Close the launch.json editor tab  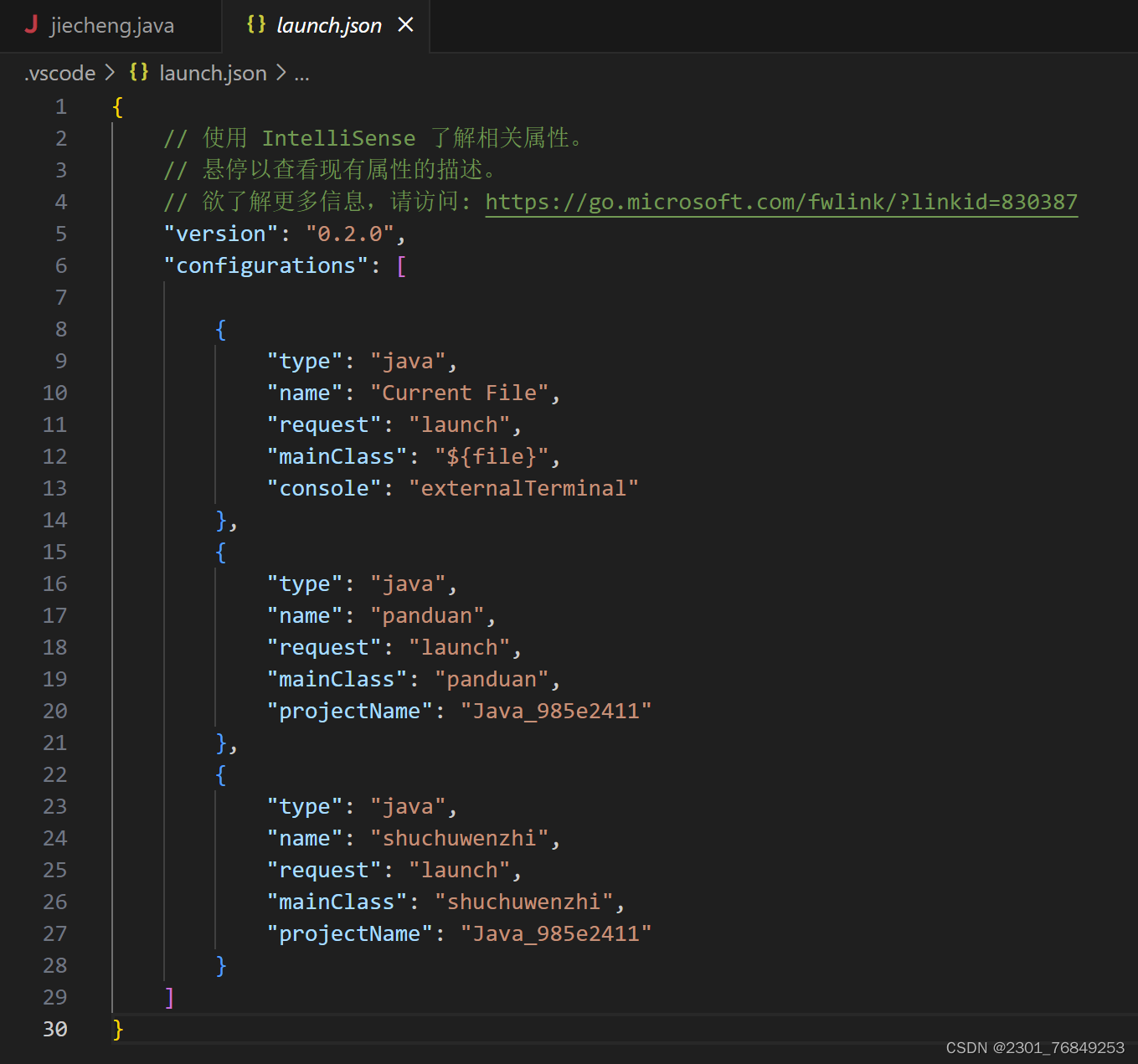coord(406,24)
